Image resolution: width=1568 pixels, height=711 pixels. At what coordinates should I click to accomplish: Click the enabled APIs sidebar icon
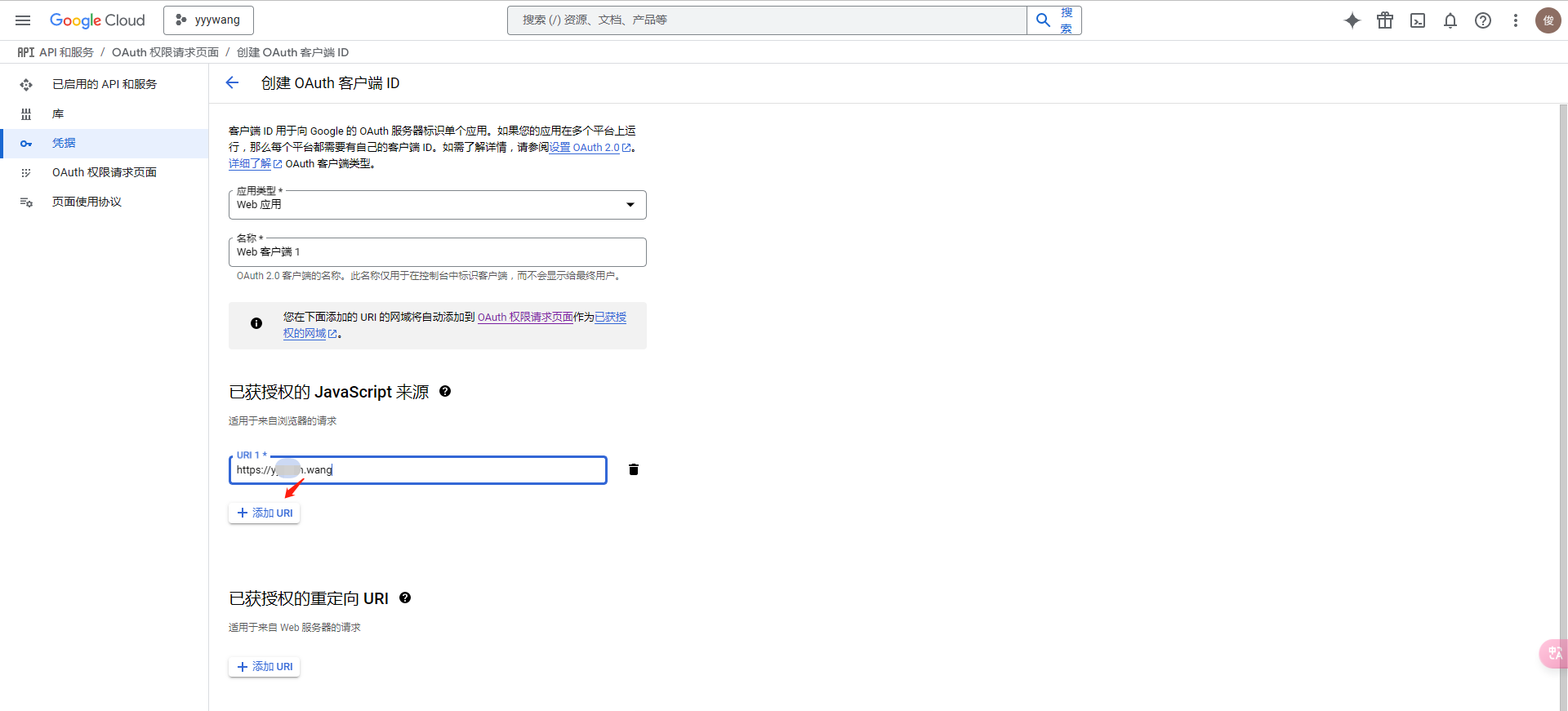pyautogui.click(x=26, y=85)
